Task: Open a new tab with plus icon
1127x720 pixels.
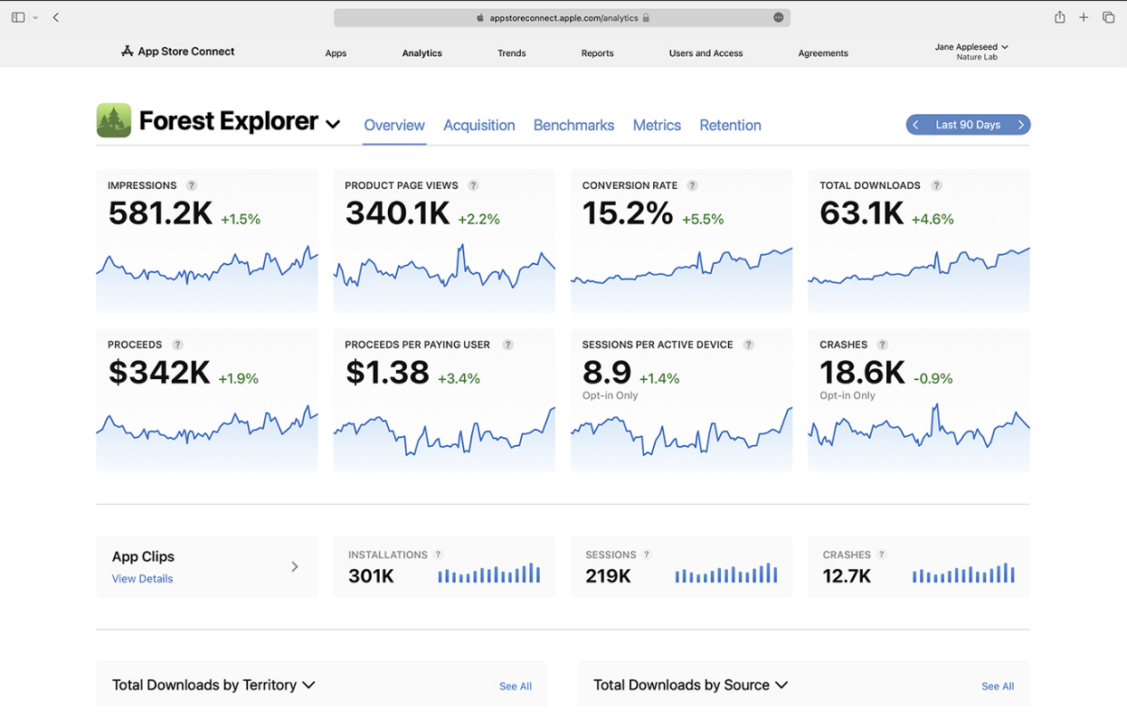Action: point(1083,17)
